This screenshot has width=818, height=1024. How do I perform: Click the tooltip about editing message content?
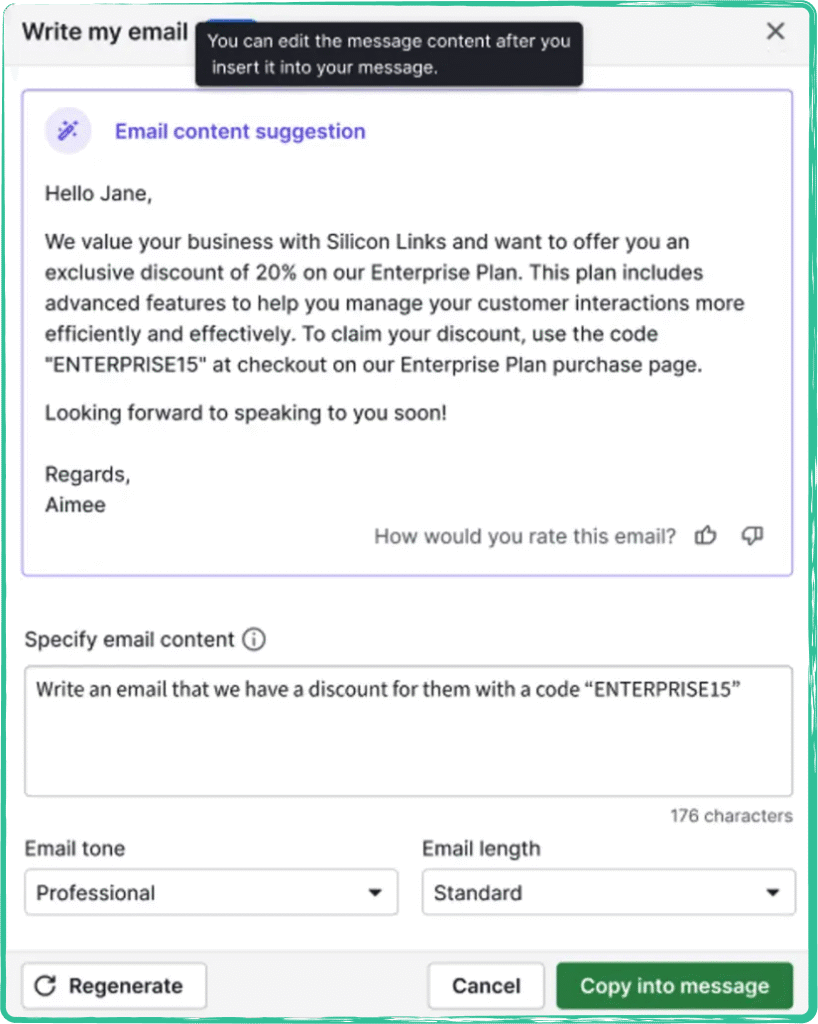tap(388, 55)
